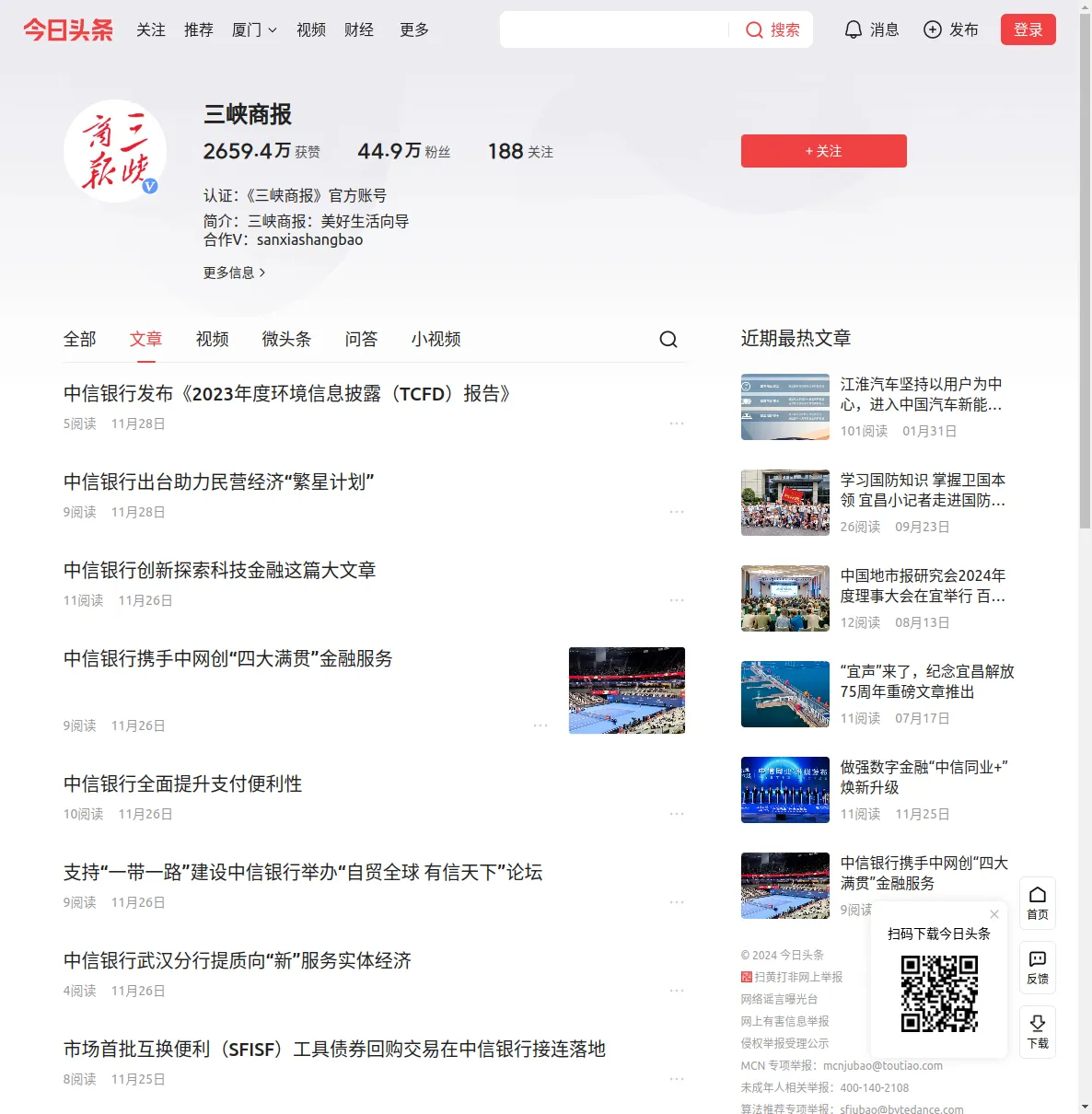
Task: Open 财经 in top navigation
Action: tap(359, 29)
